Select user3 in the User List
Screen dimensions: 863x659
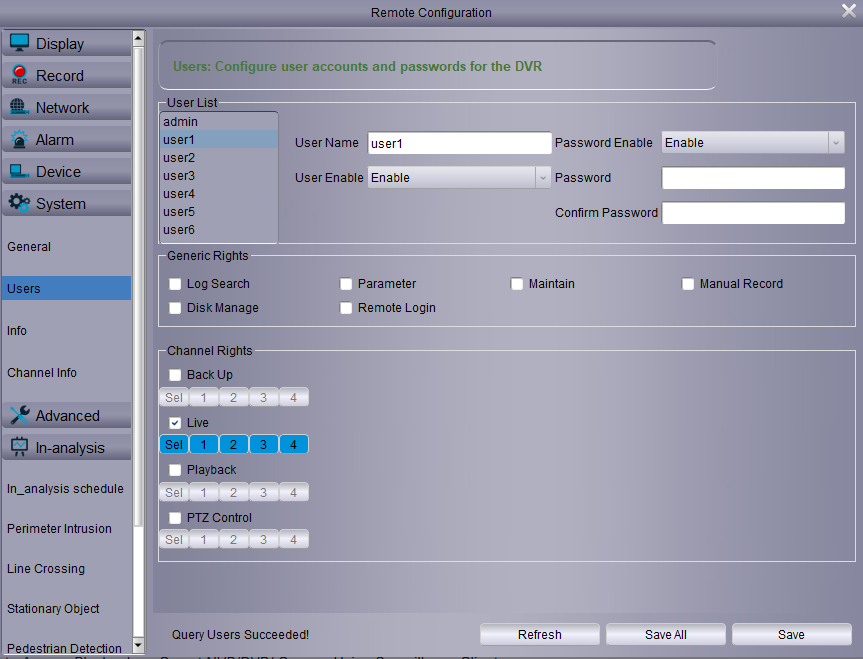coord(179,176)
